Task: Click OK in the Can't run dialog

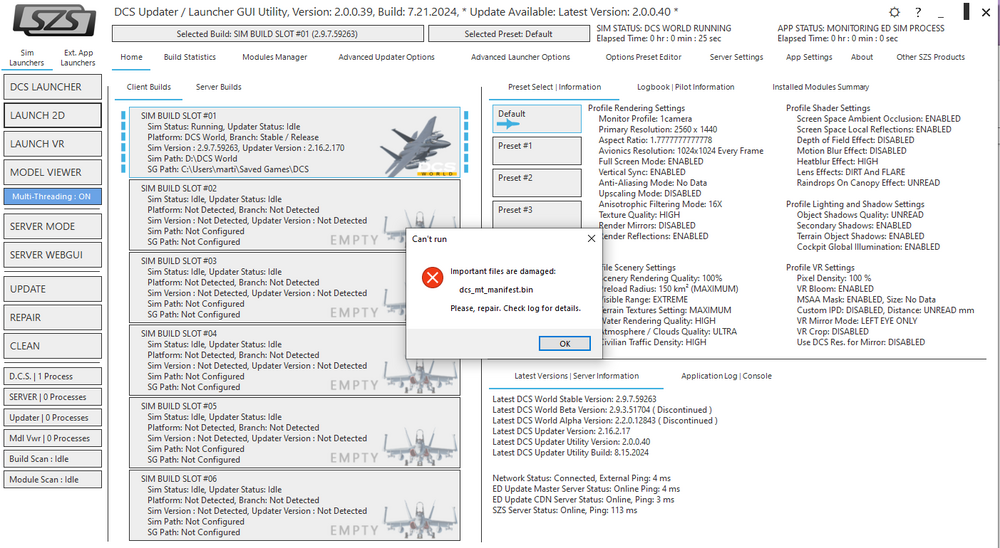Action: coord(564,343)
